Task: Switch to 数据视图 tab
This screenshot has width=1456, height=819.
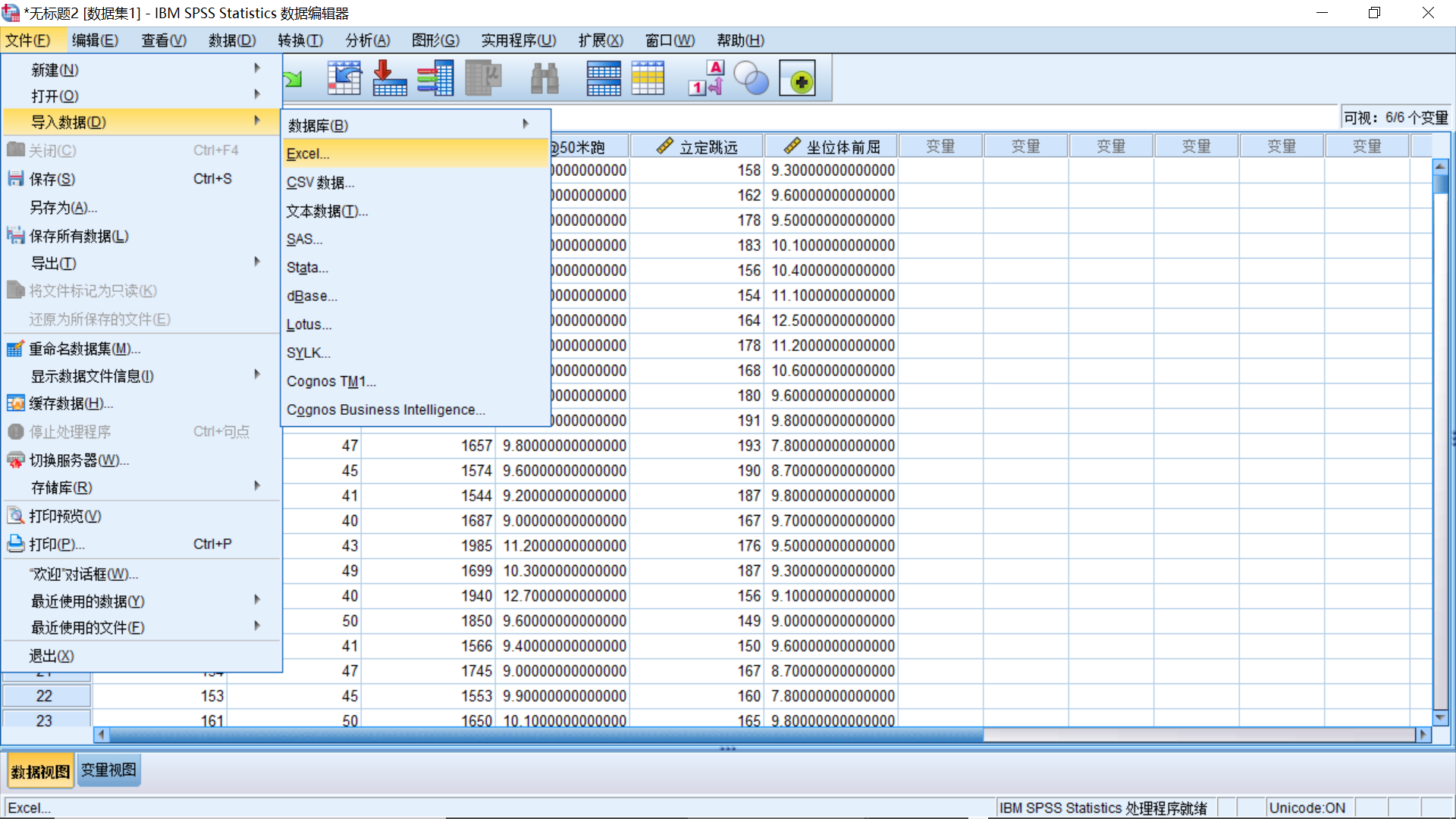Action: 40,771
